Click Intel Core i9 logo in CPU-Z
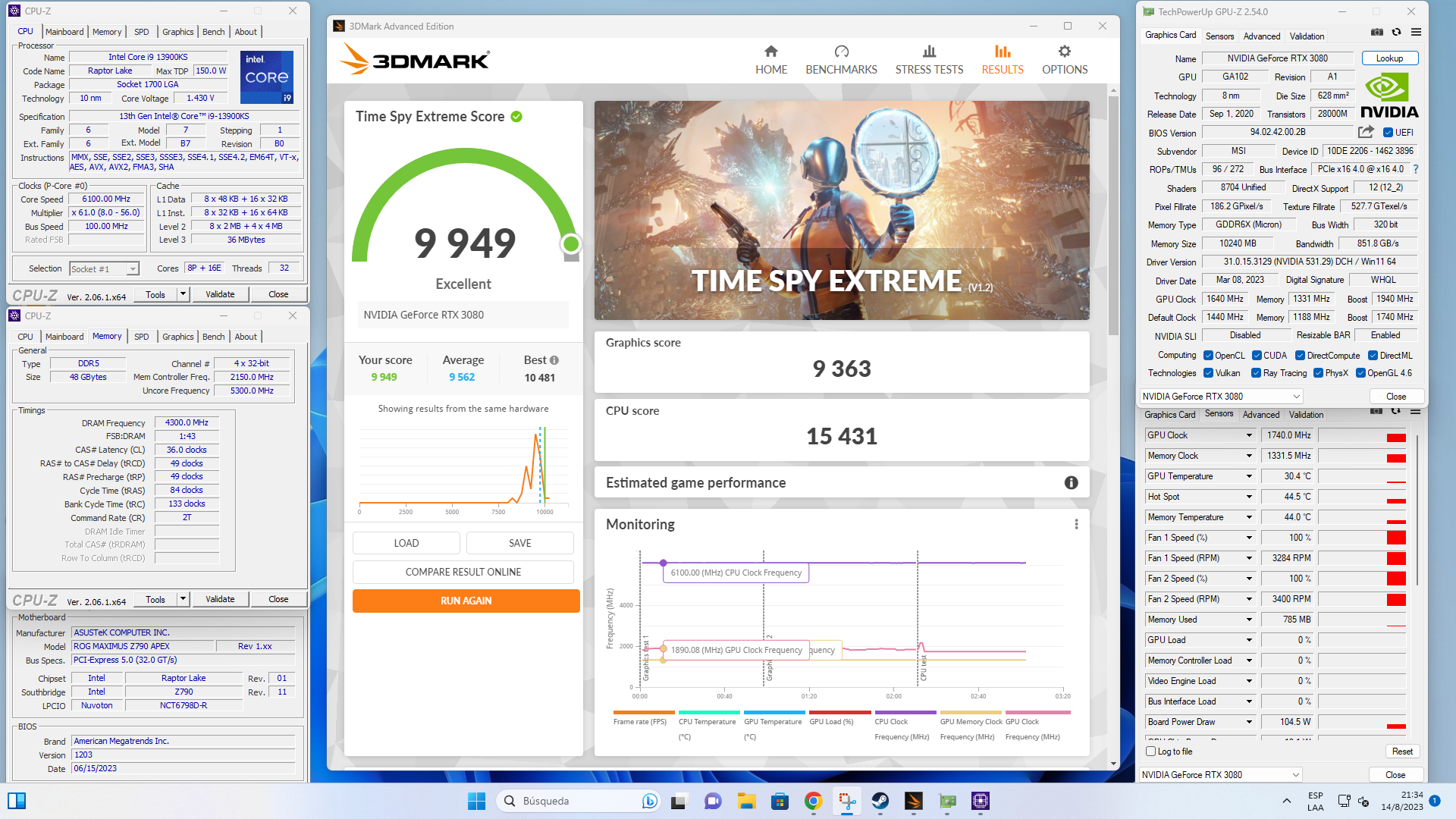This screenshot has width=1456, height=819. 267,77
